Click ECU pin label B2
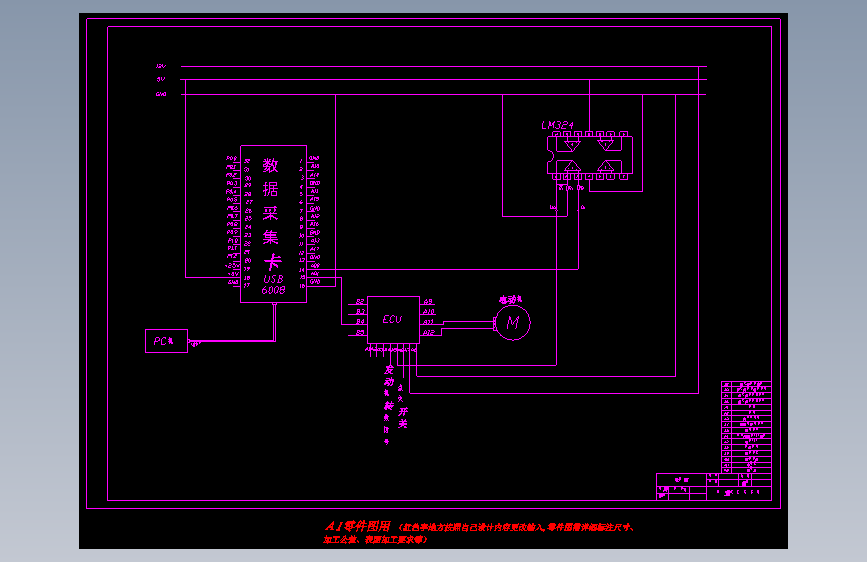Viewport: 867px width, 562px height. pos(360,302)
